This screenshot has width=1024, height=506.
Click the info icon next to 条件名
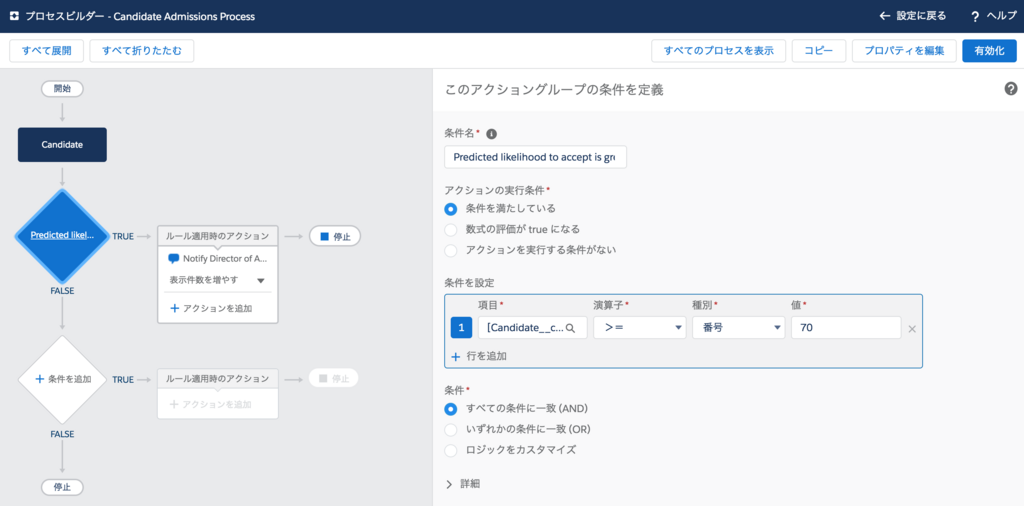(492, 134)
